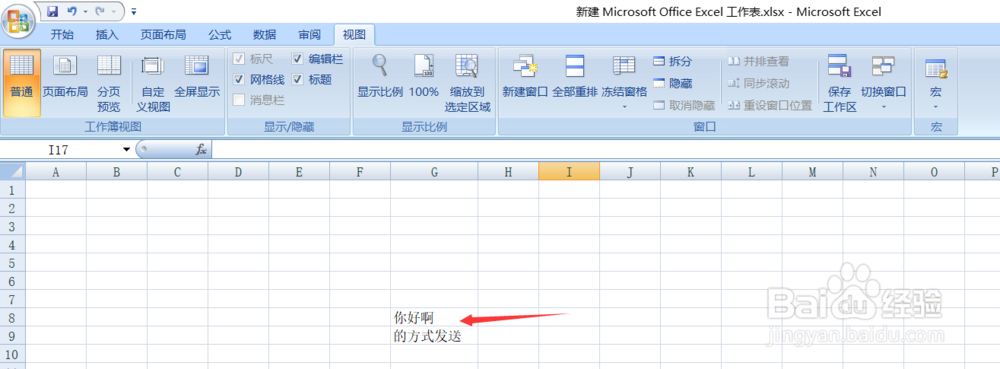Open the Review (审阅) tab
Image resolution: width=1000 pixels, height=369 pixels.
pyautogui.click(x=309, y=35)
